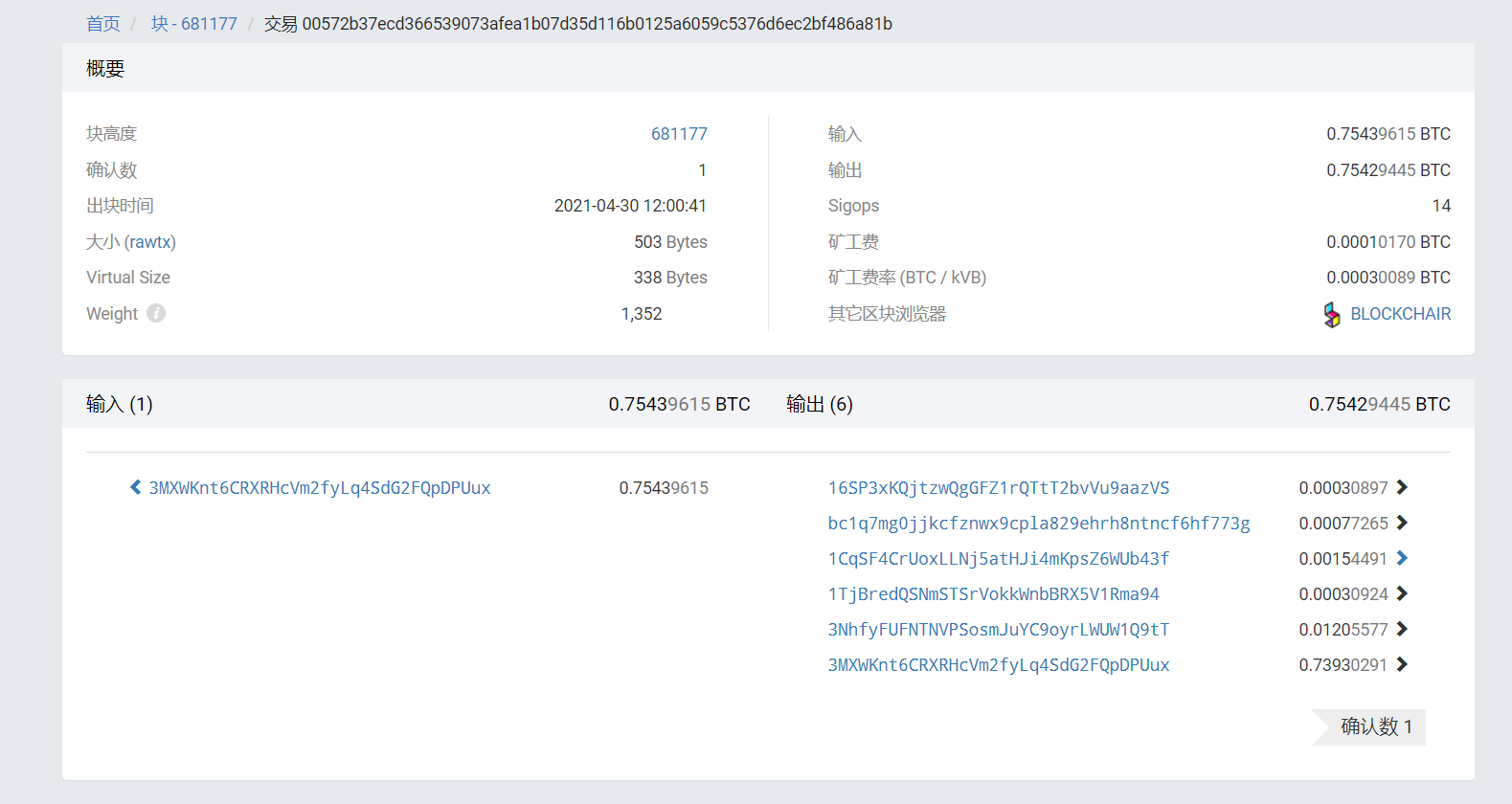The width and height of the screenshot is (1512, 804).
Task: Click the Sigops value 14
Action: (x=1441, y=206)
